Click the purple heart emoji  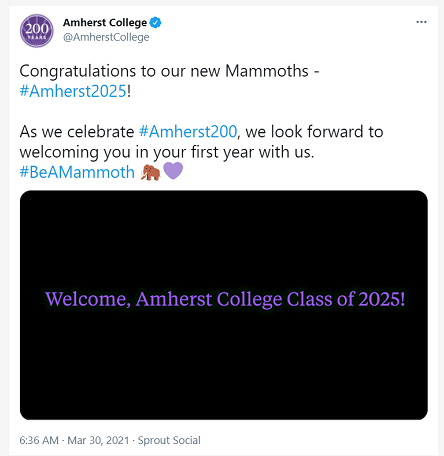coord(173,171)
